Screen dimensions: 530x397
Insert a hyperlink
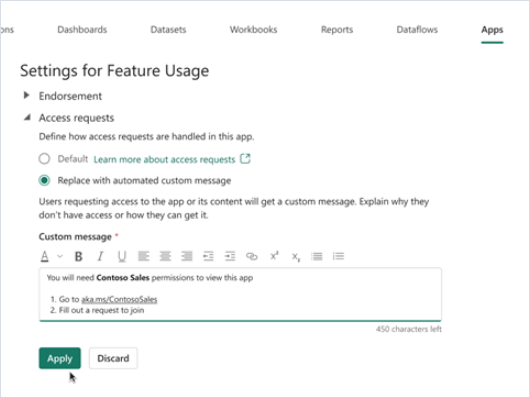point(251,256)
